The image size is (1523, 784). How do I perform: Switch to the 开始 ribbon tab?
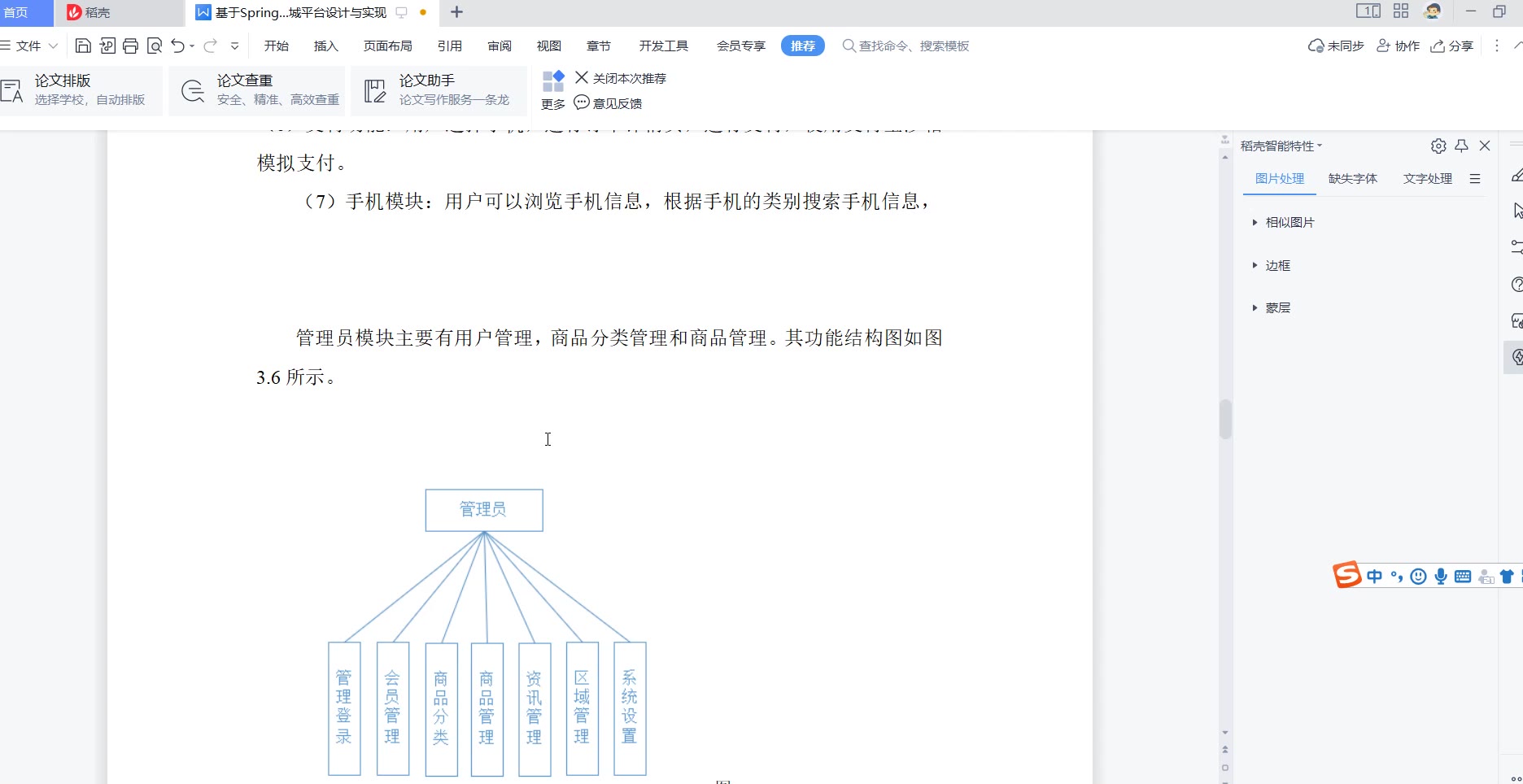click(277, 46)
